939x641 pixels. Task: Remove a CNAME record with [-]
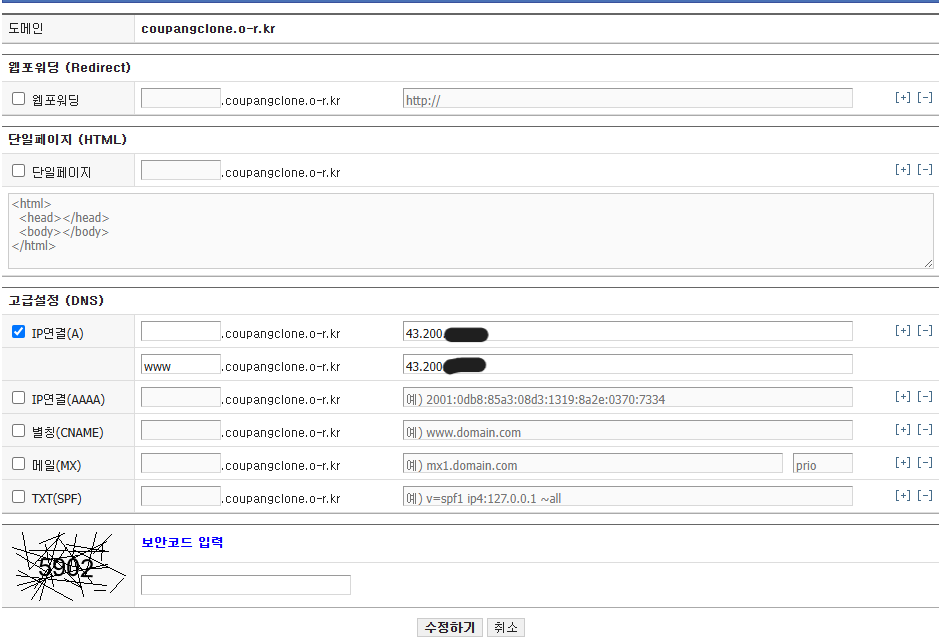tap(925, 429)
